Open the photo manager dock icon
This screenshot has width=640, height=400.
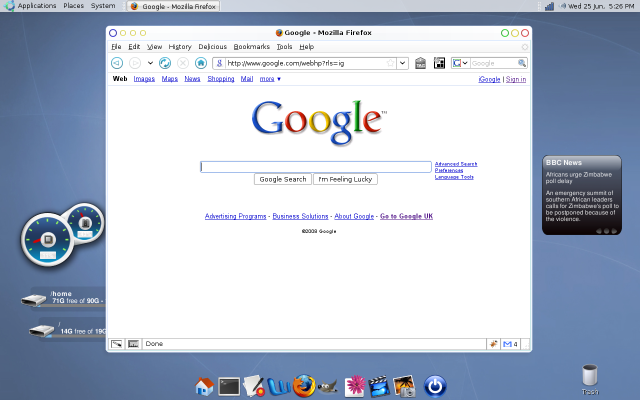pyautogui.click(x=404, y=386)
